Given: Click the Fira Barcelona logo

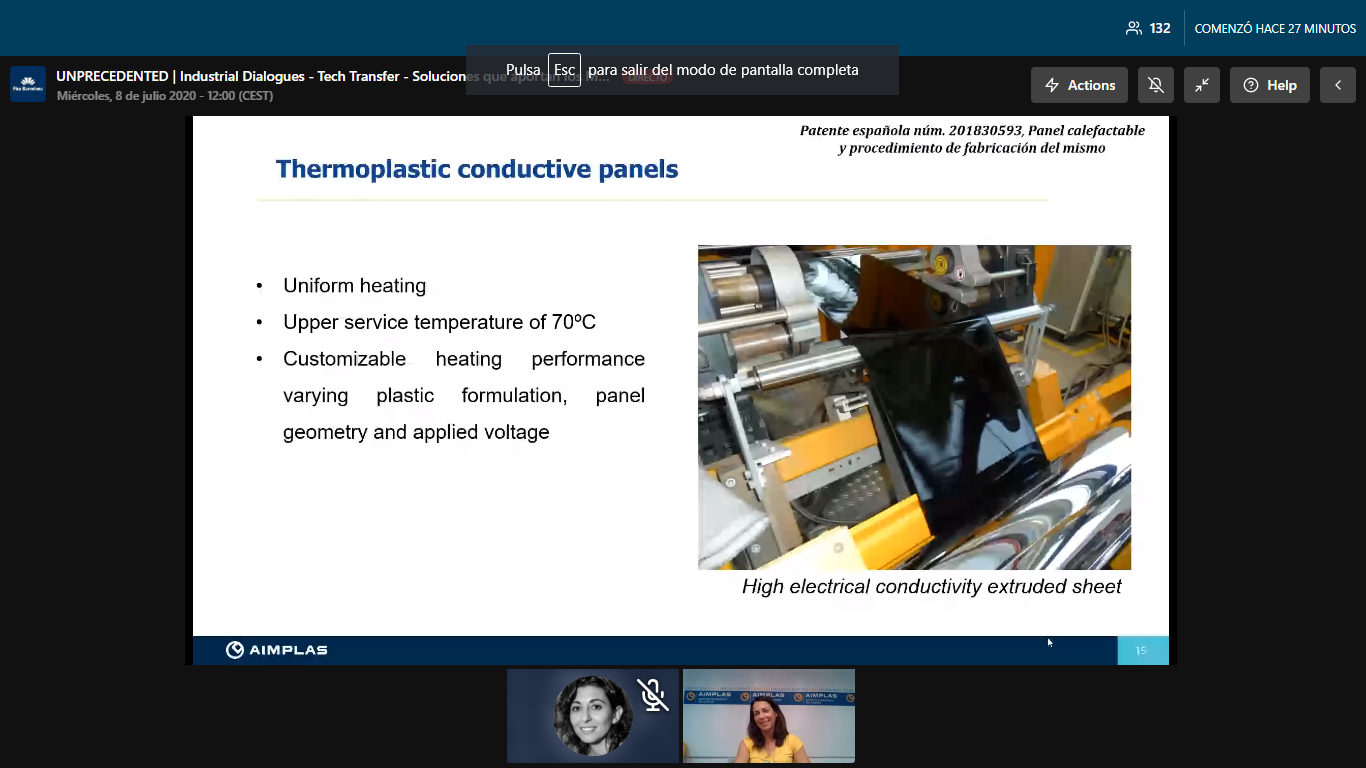Looking at the screenshot, I should (28, 85).
